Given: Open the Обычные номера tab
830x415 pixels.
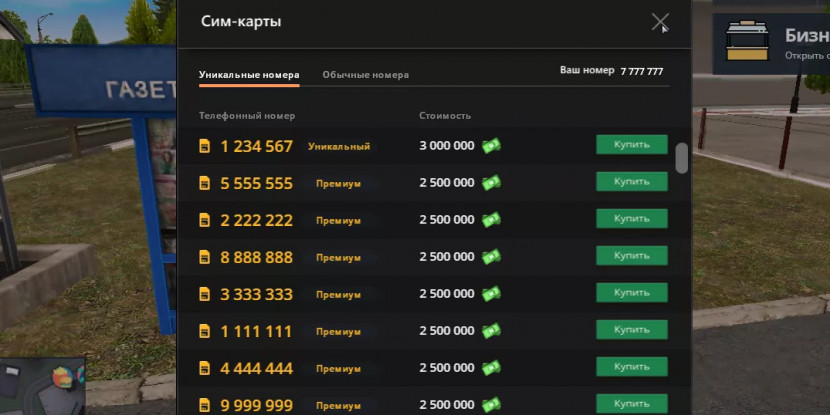Looking at the screenshot, I should [x=365, y=75].
